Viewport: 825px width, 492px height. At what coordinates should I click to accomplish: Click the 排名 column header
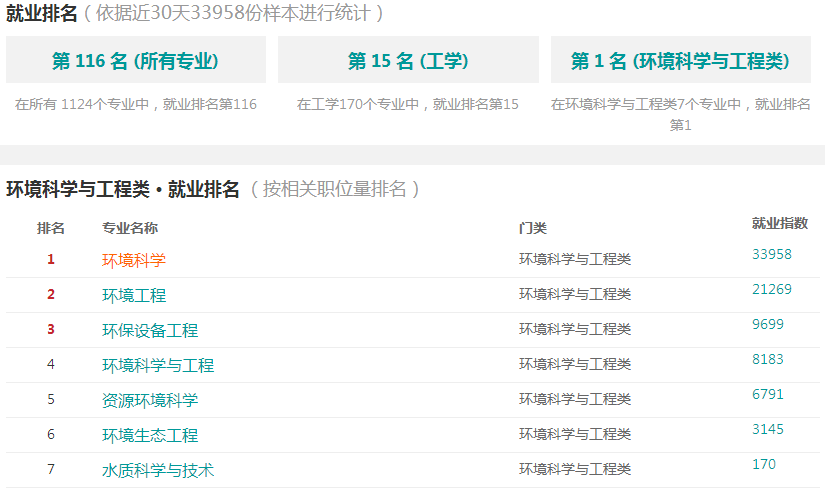tap(51, 228)
